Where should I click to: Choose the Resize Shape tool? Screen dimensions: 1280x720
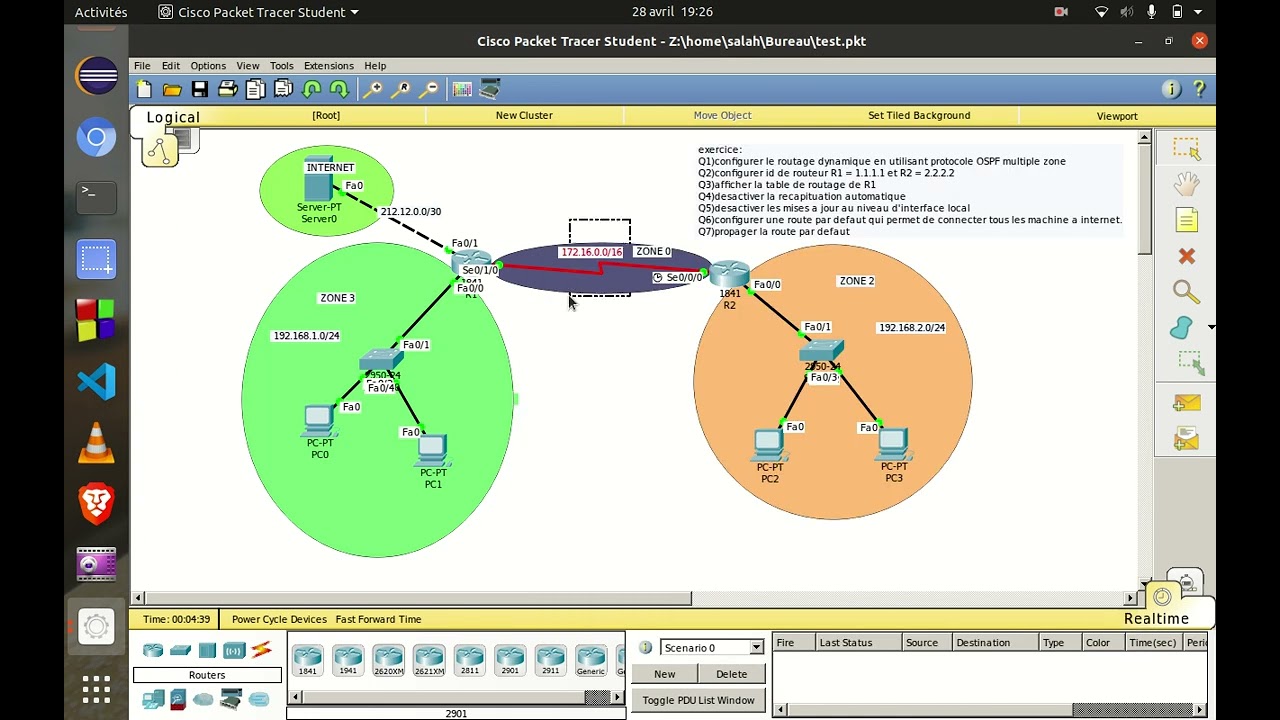click(1188, 363)
